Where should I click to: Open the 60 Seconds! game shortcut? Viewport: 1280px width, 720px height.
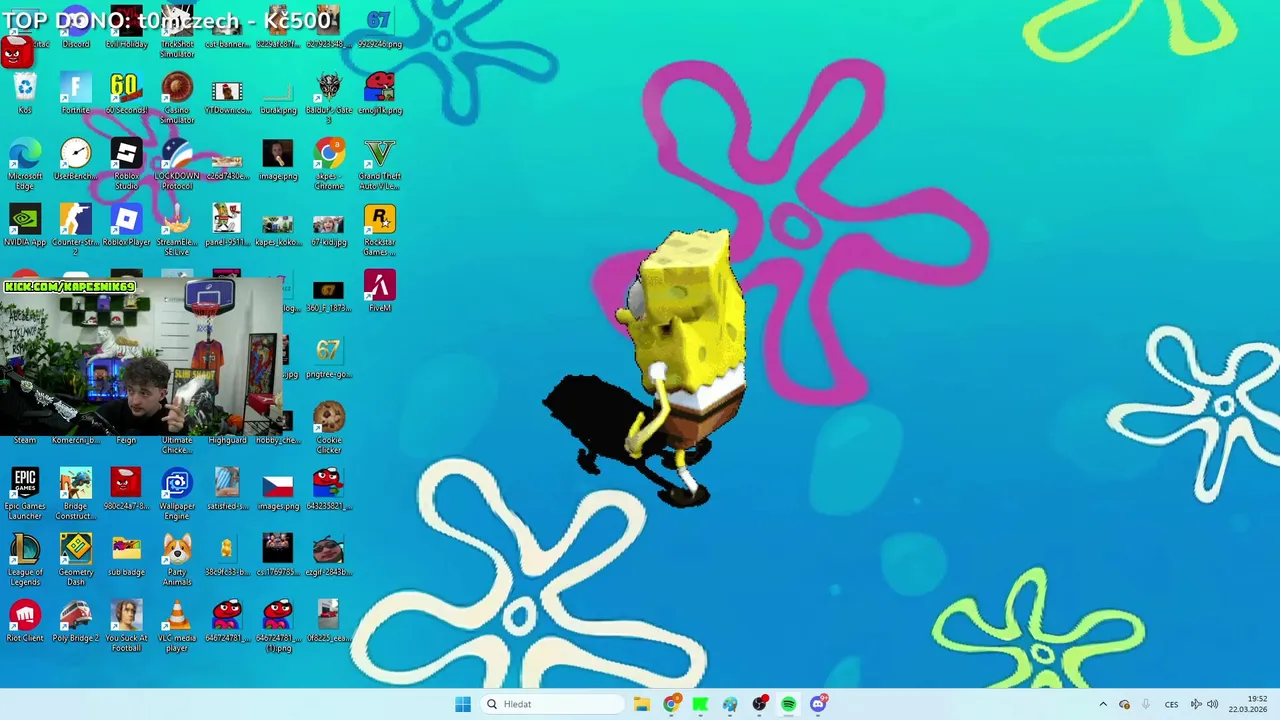pos(126,92)
